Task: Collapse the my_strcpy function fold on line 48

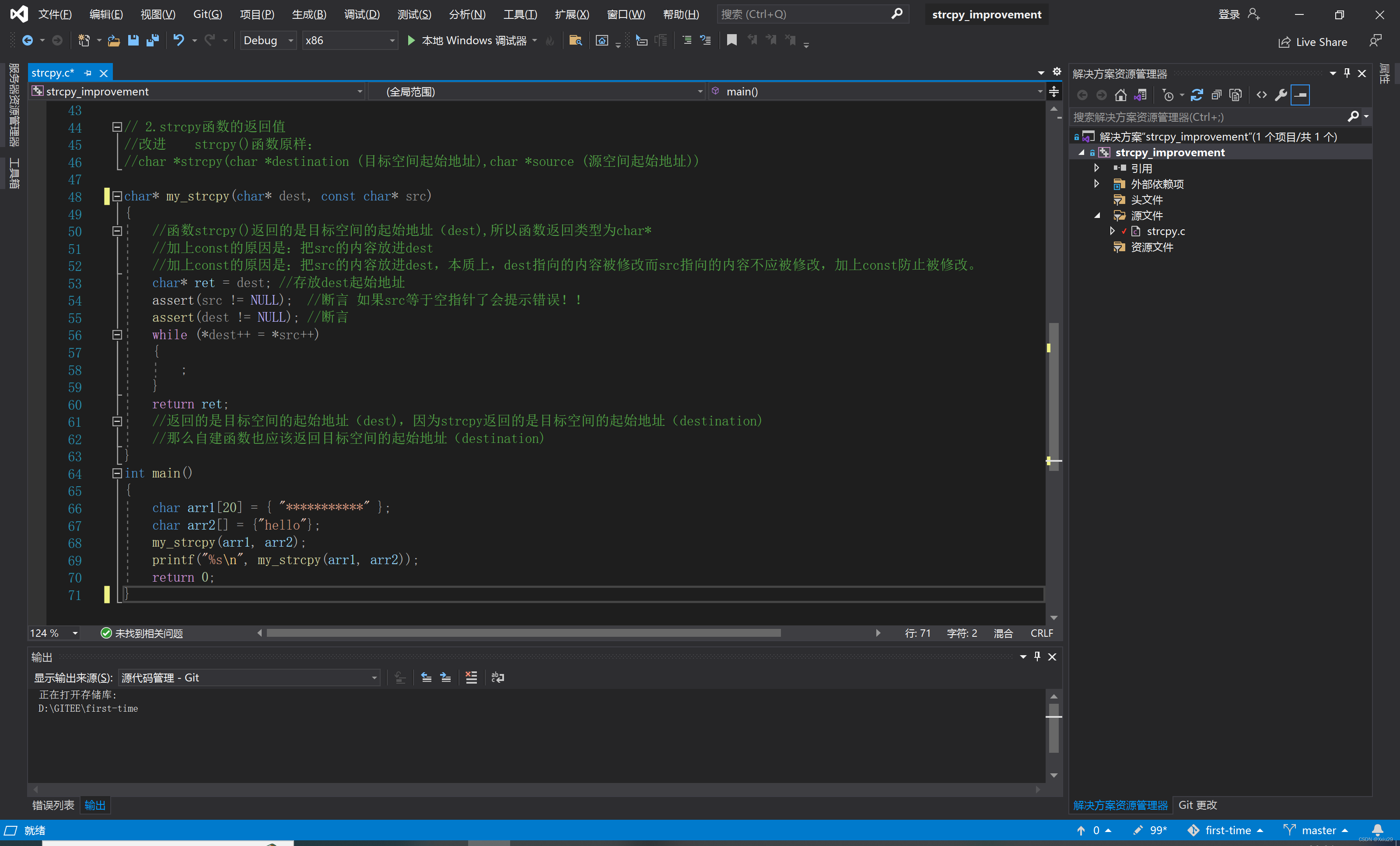Action: (x=117, y=197)
